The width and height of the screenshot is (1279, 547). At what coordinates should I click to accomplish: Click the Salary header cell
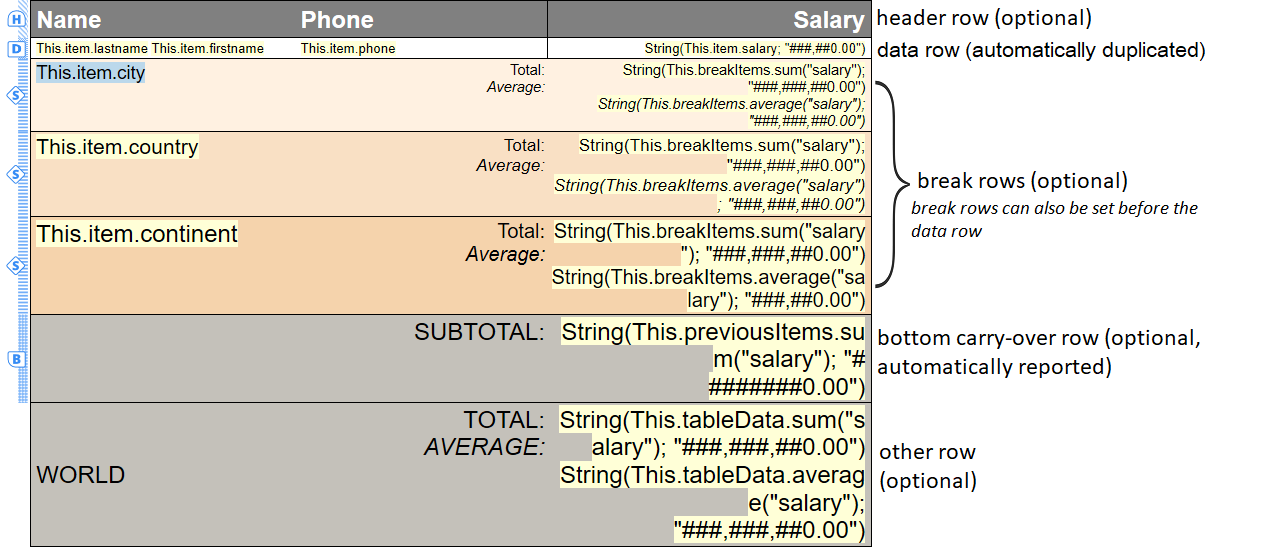tap(828, 20)
